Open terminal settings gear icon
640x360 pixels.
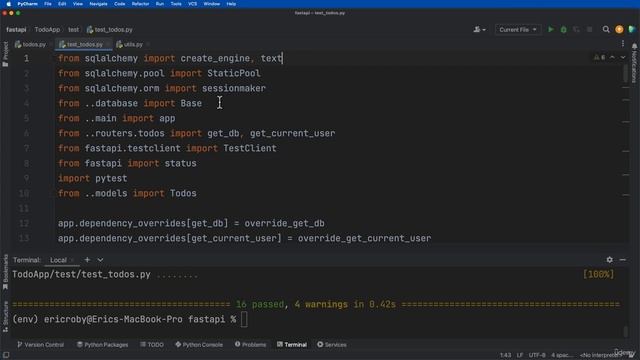[x=609, y=260]
